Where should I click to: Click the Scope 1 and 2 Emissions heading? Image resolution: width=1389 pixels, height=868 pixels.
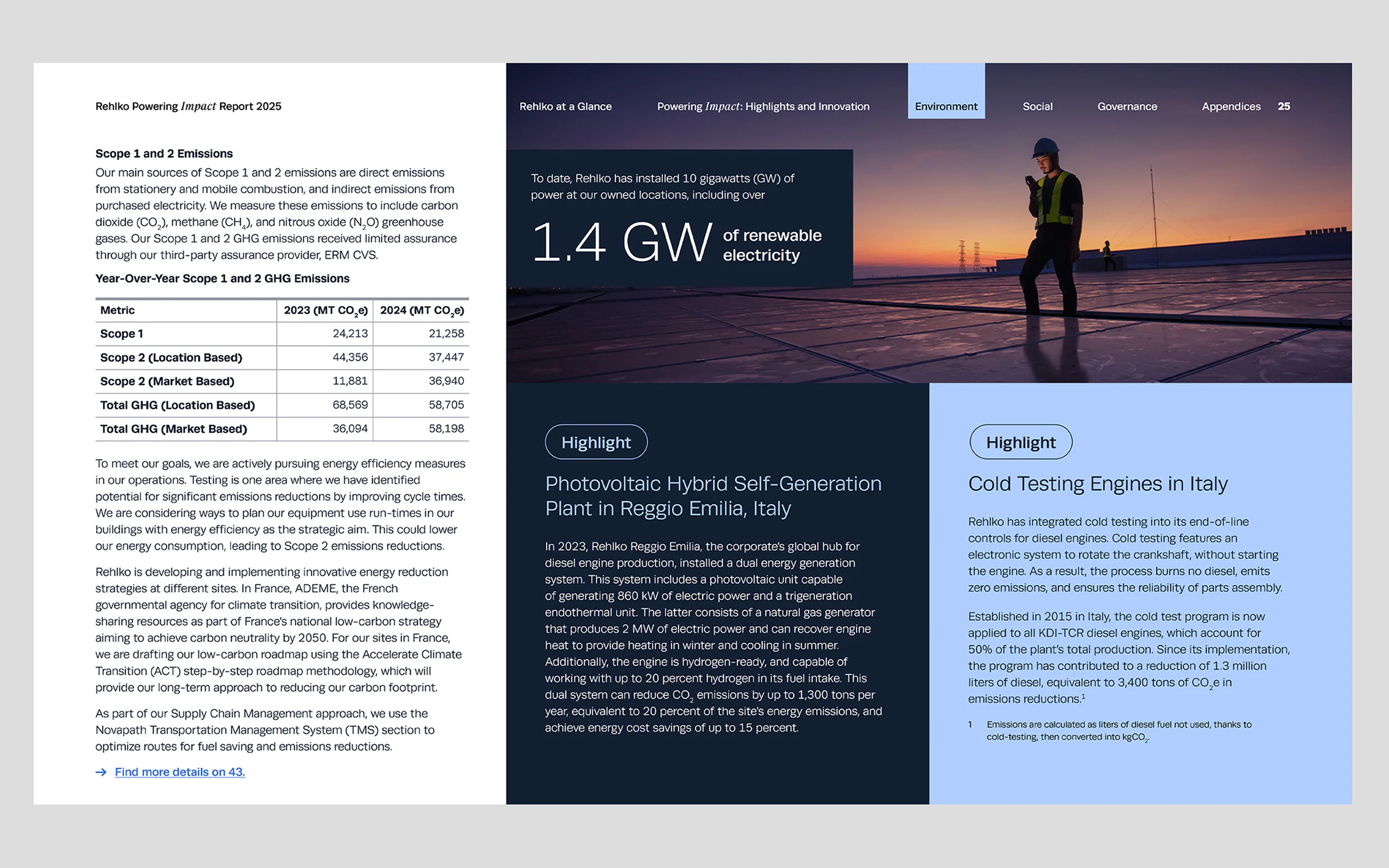[164, 154]
